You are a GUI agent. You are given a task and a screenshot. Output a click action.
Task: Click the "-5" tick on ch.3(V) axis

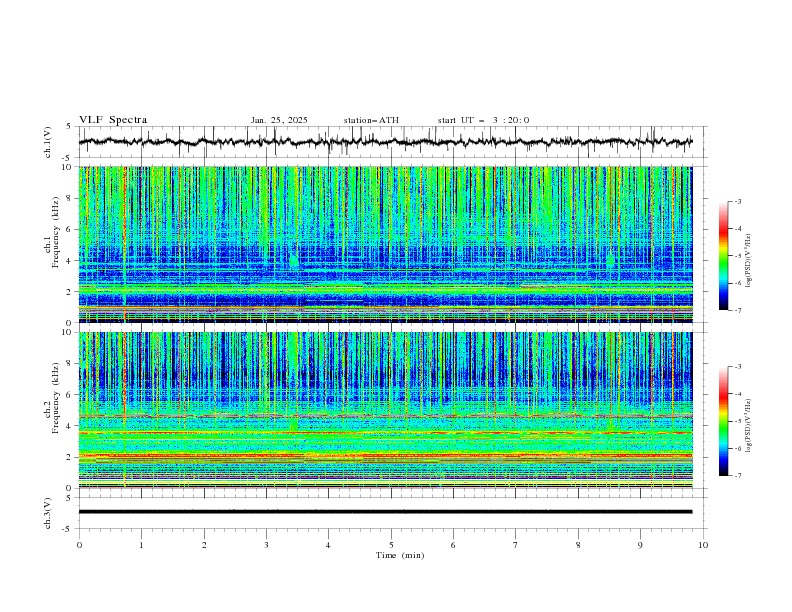68,529
